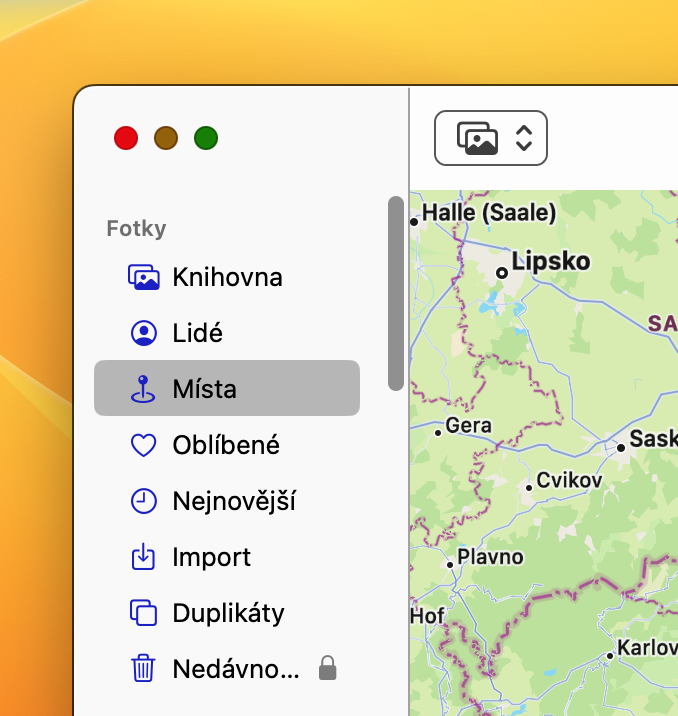Click the Import download arrow icon
678x716 pixels.
[x=143, y=556]
